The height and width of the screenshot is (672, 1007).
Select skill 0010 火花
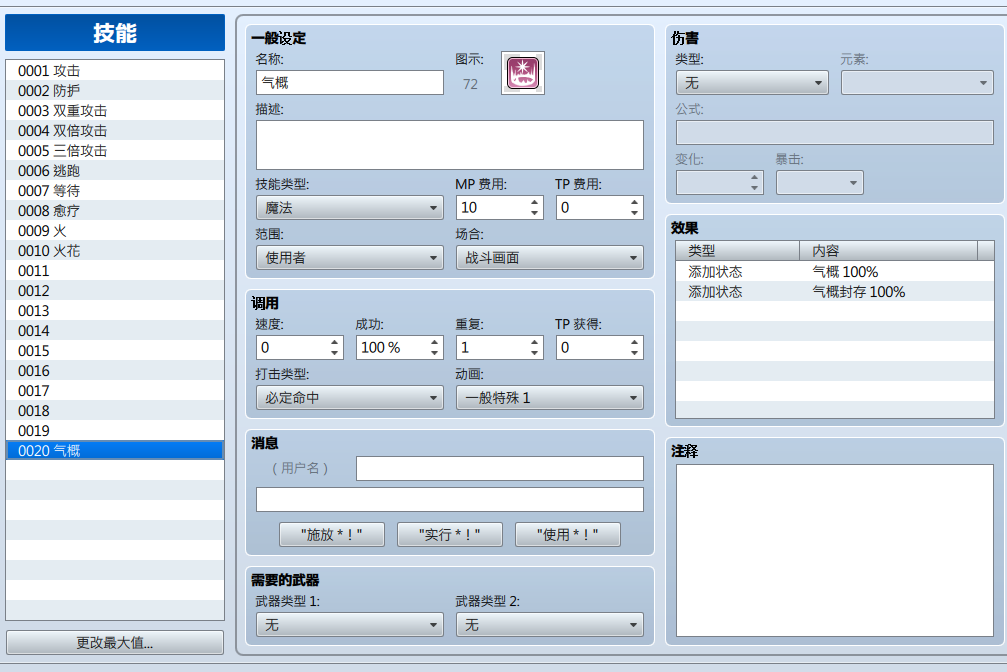click(115, 251)
